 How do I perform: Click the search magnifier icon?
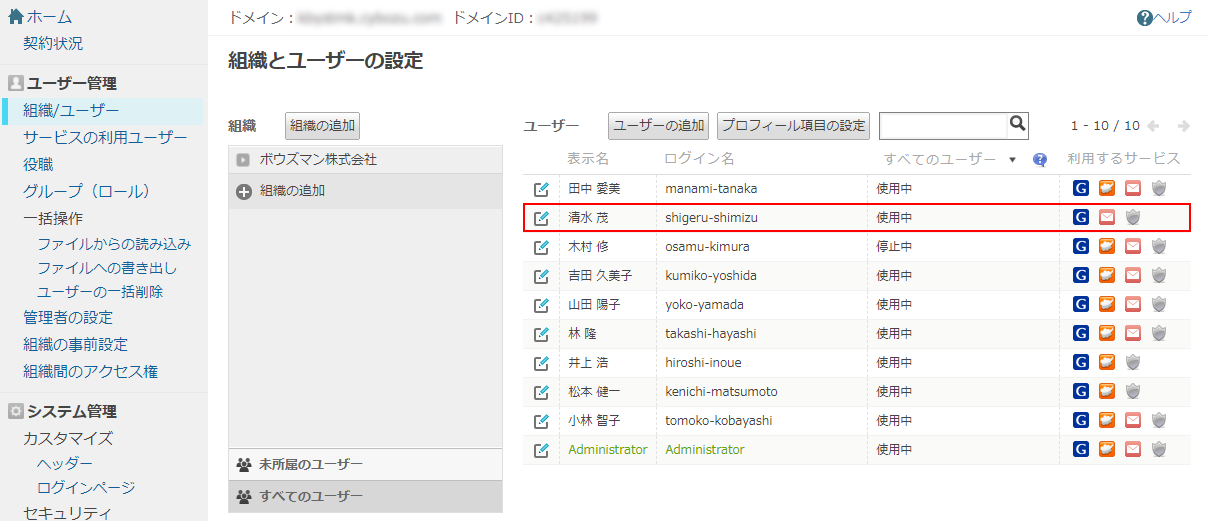[x=1018, y=124]
